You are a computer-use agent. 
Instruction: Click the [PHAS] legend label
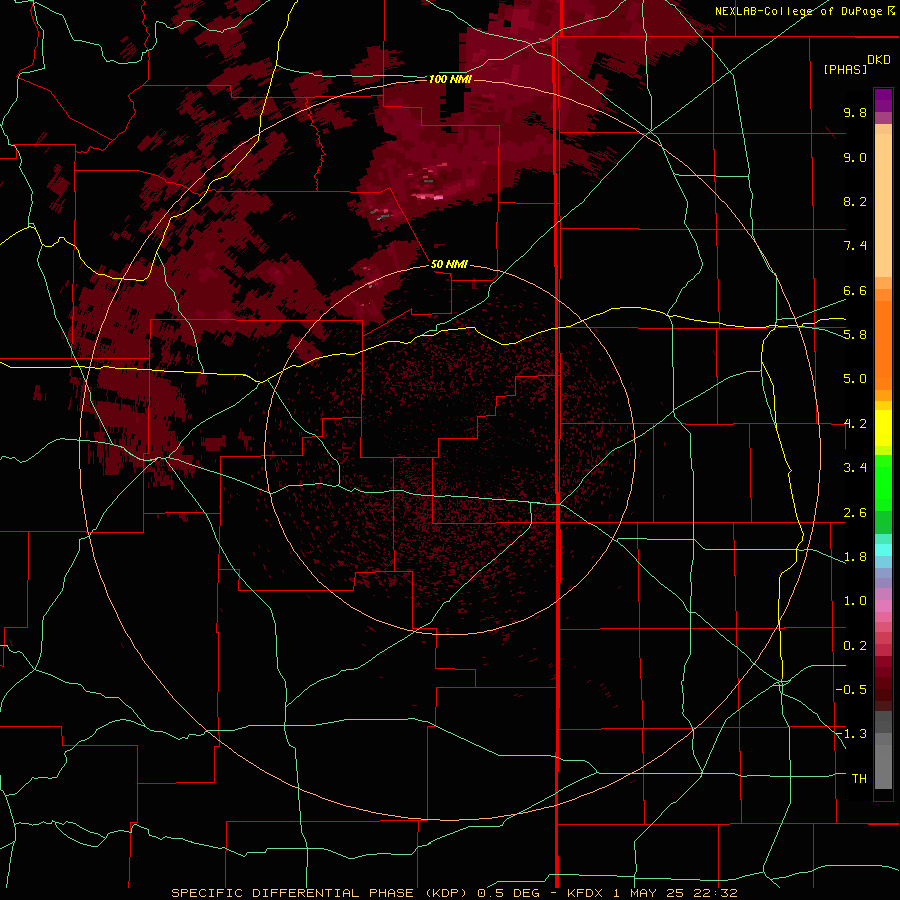tap(845, 69)
